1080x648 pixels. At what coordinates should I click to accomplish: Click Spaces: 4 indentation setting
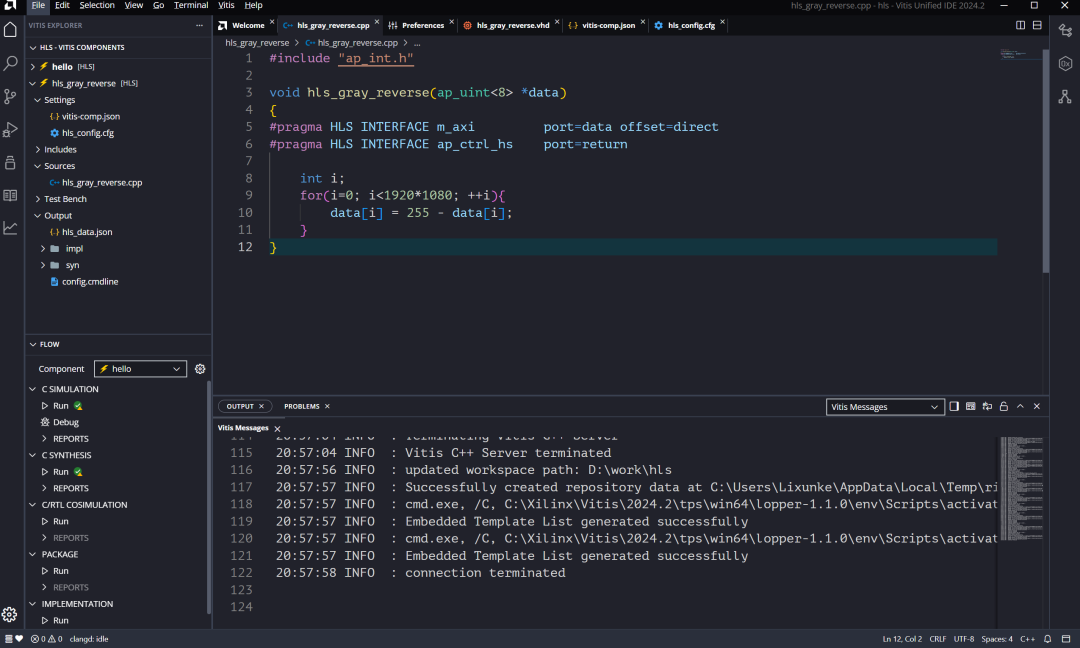[997, 639]
